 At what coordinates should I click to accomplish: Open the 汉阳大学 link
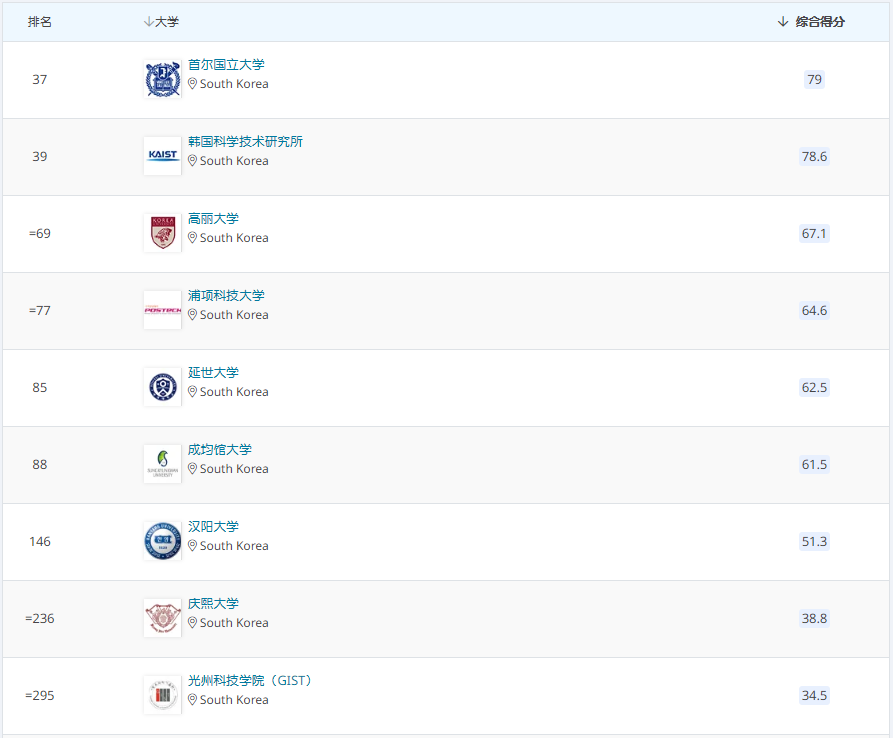click(x=214, y=526)
